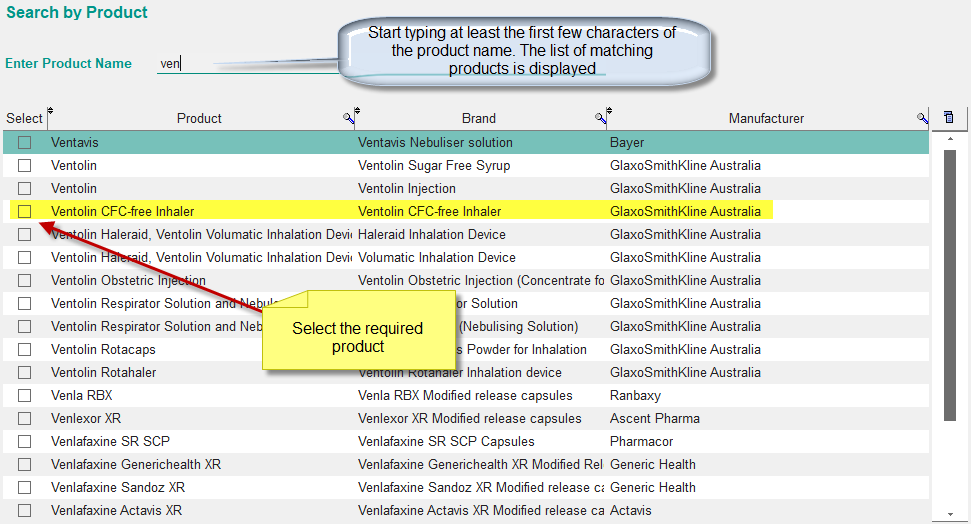Tick the checkbox for Ventolin Sugar Free Syrup
This screenshot has width=971, height=524.
(x=24, y=165)
